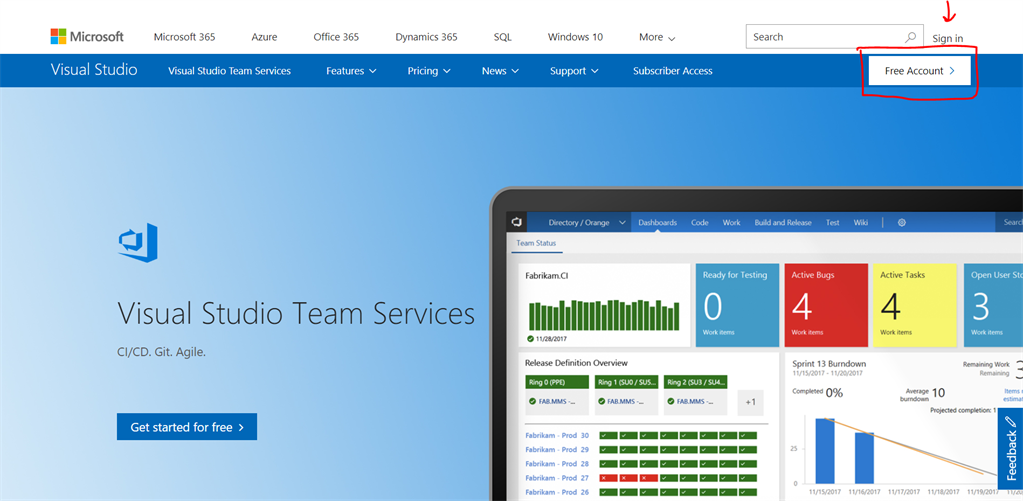Click the Ready for Testing tile
Screen dimensions: 1023x501
[x=737, y=305]
